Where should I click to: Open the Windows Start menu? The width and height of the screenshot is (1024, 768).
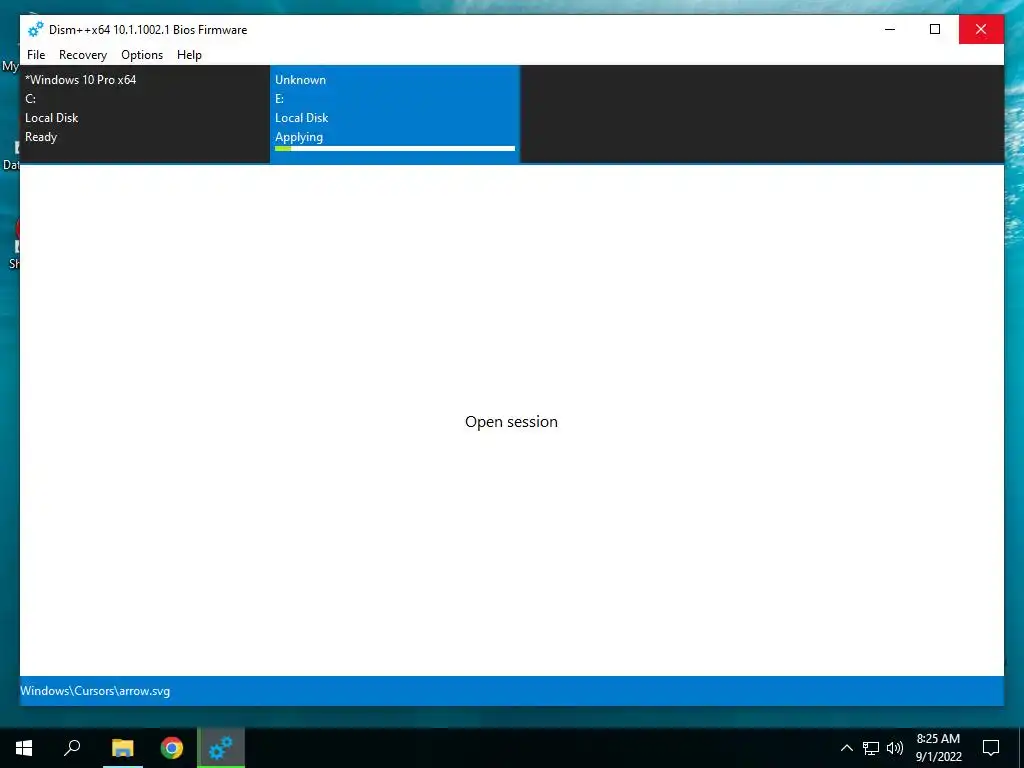(x=24, y=748)
